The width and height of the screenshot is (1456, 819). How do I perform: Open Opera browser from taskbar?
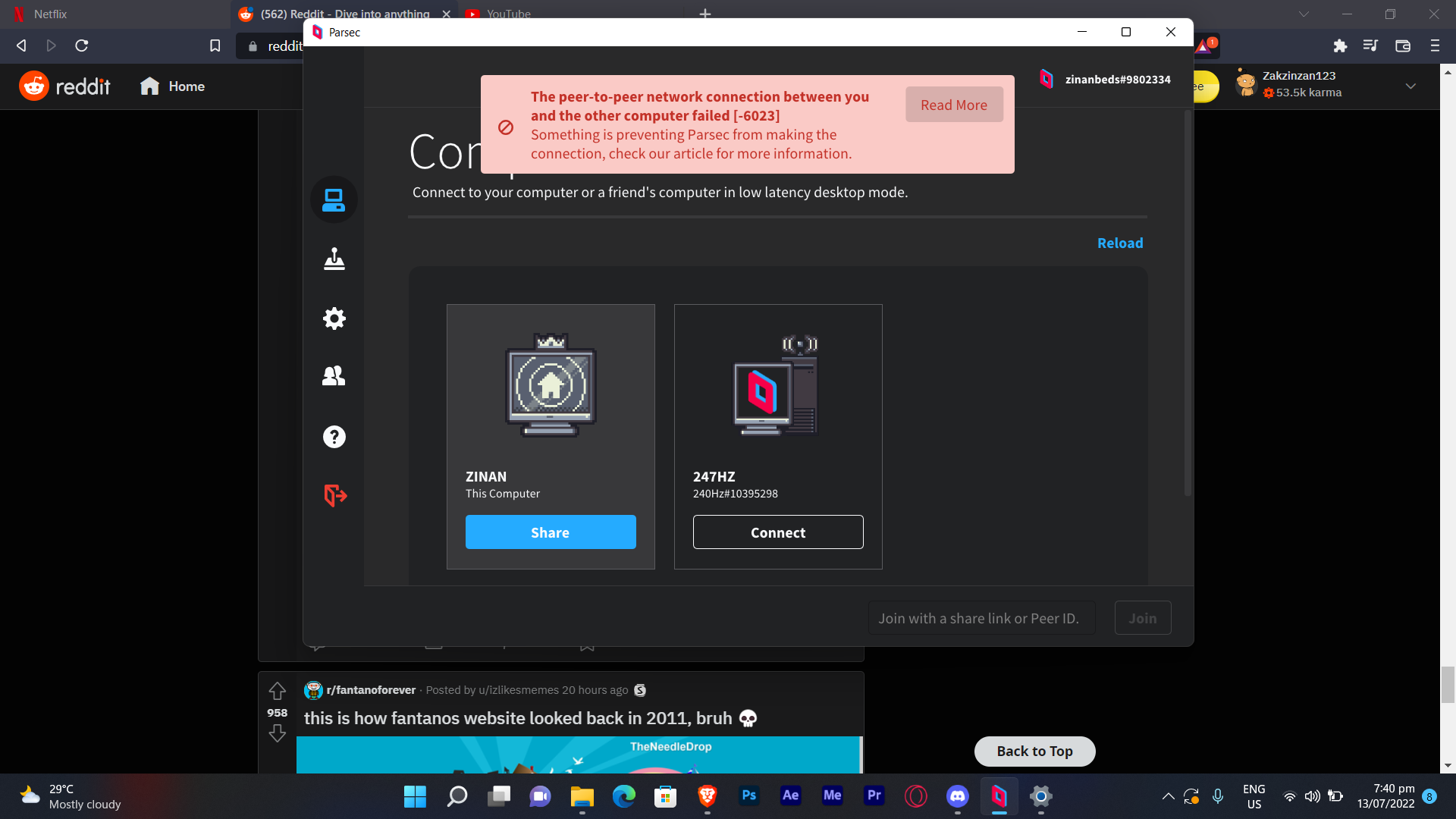pos(915,796)
